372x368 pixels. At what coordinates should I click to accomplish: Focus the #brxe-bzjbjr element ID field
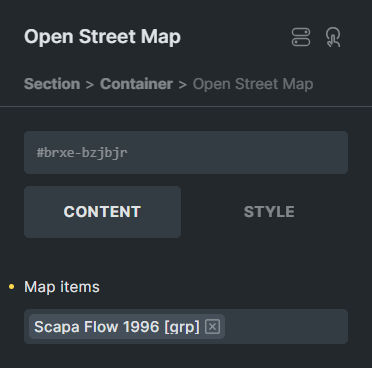point(186,152)
